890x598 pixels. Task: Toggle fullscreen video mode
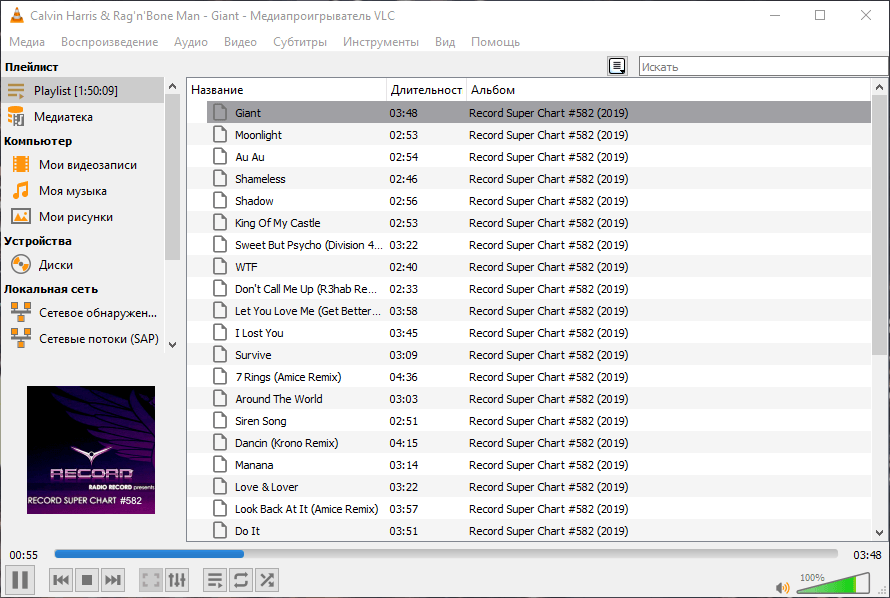151,579
